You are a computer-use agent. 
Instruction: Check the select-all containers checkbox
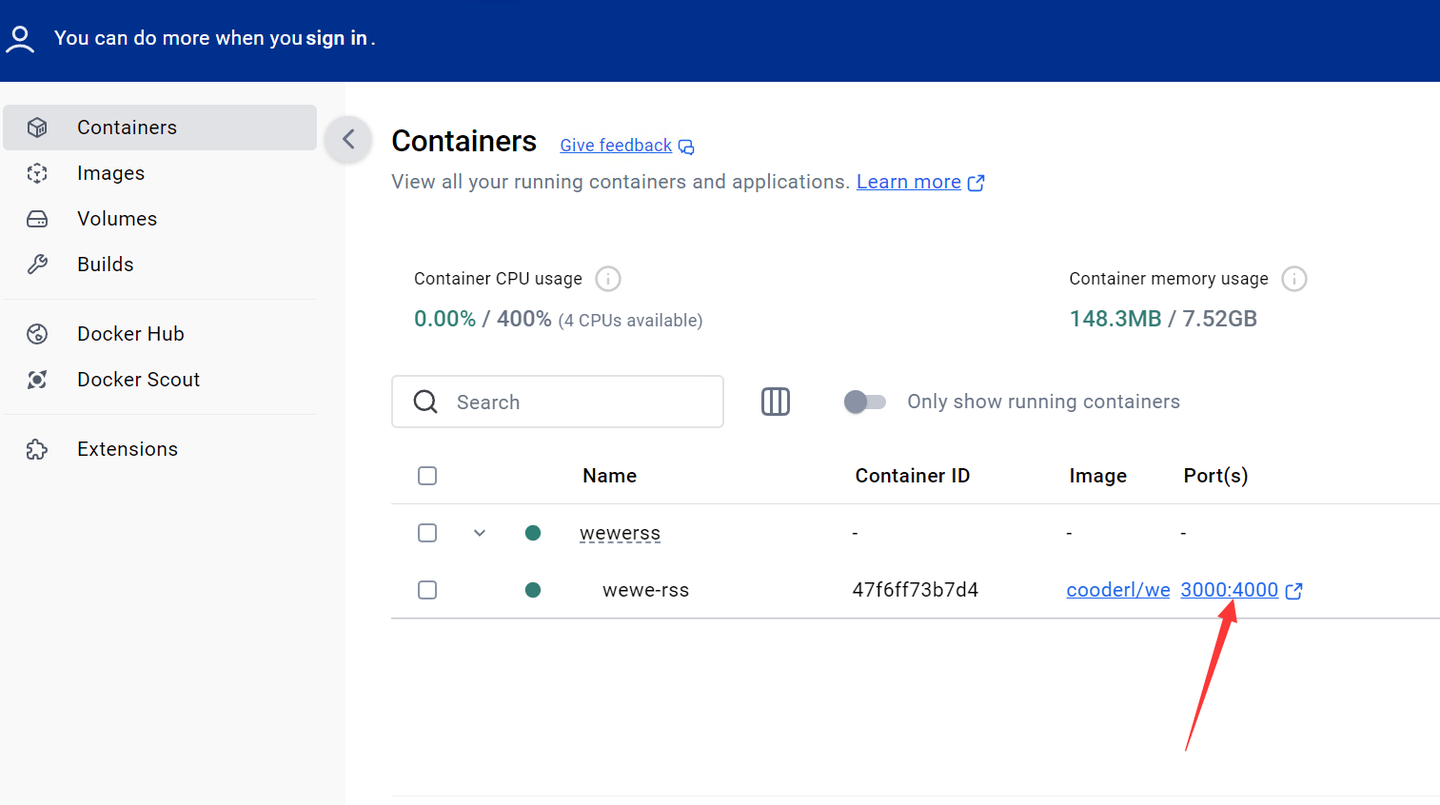tap(427, 475)
